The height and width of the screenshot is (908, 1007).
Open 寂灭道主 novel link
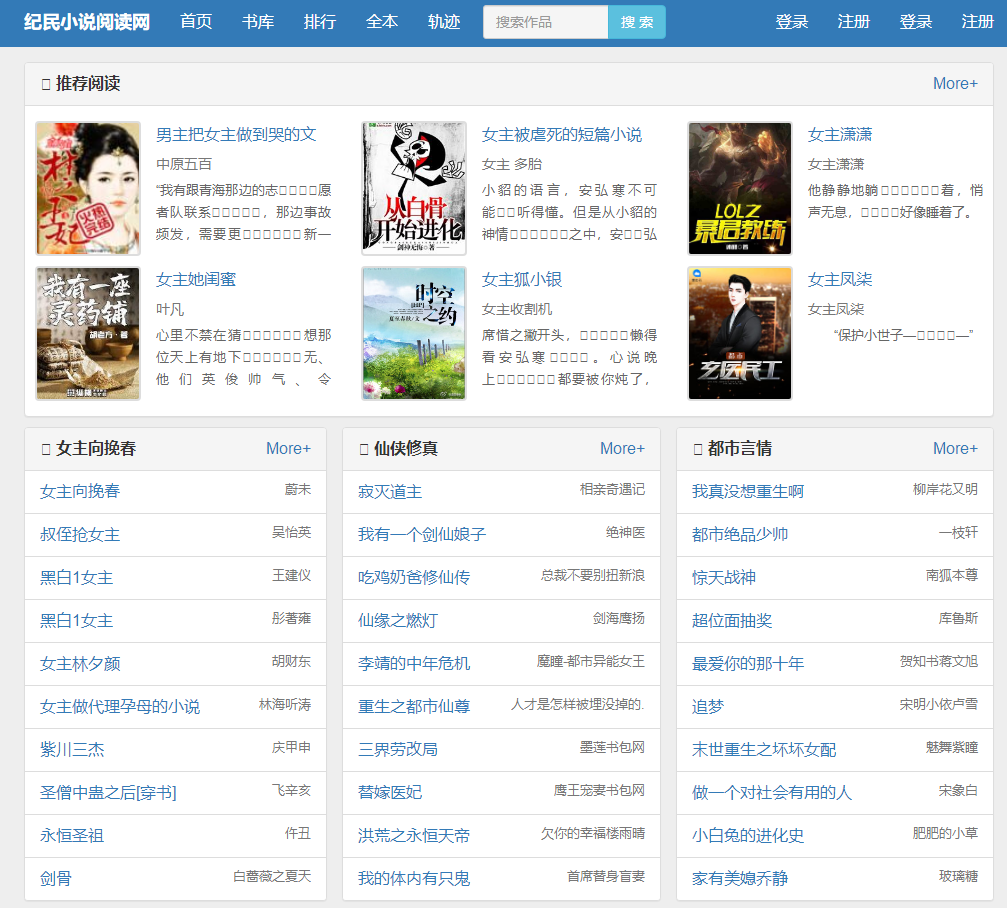390,492
